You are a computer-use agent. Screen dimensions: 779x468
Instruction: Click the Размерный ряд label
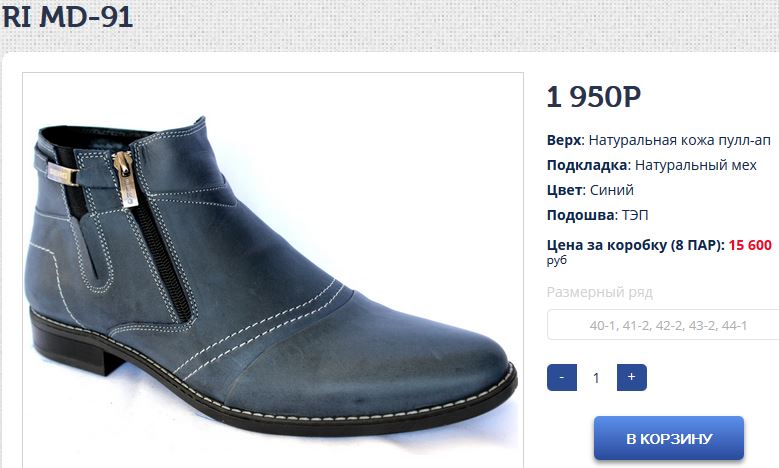pyautogui.click(x=600, y=292)
